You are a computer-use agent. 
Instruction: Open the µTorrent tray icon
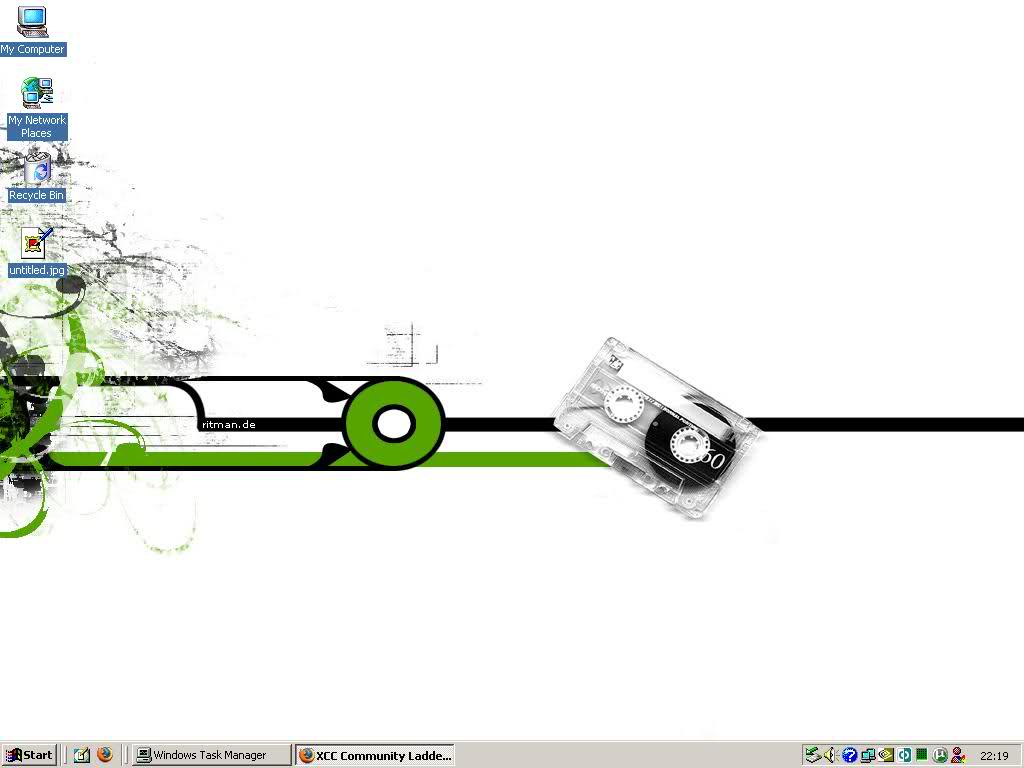coord(940,755)
